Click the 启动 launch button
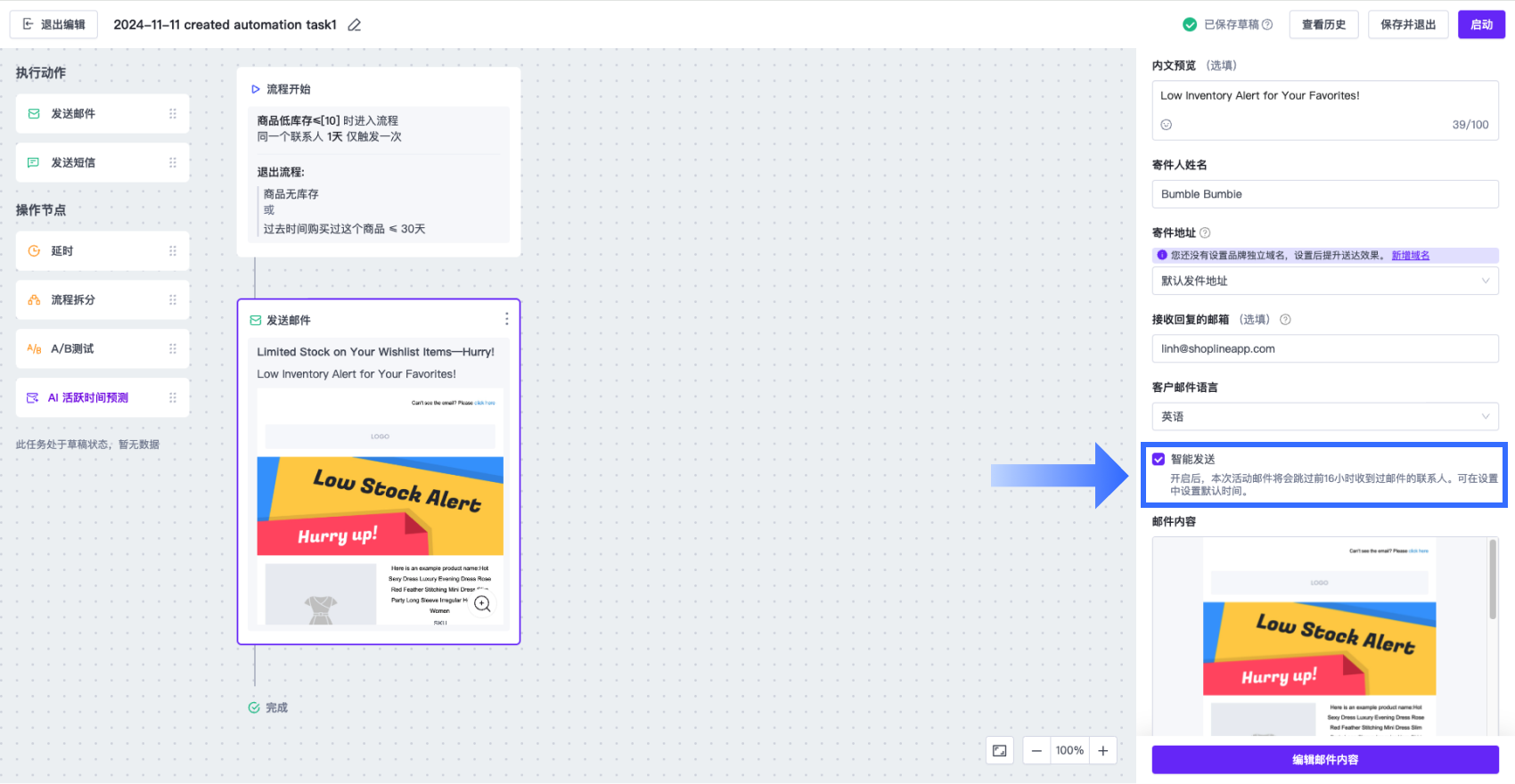Viewport: 1515px width, 784px height. tap(1481, 25)
